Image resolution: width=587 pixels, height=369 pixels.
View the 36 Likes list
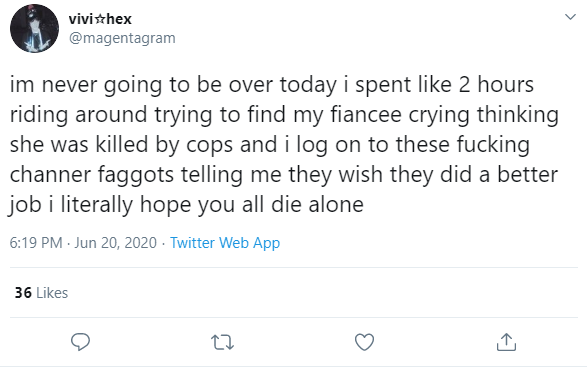pyautogui.click(x=41, y=293)
